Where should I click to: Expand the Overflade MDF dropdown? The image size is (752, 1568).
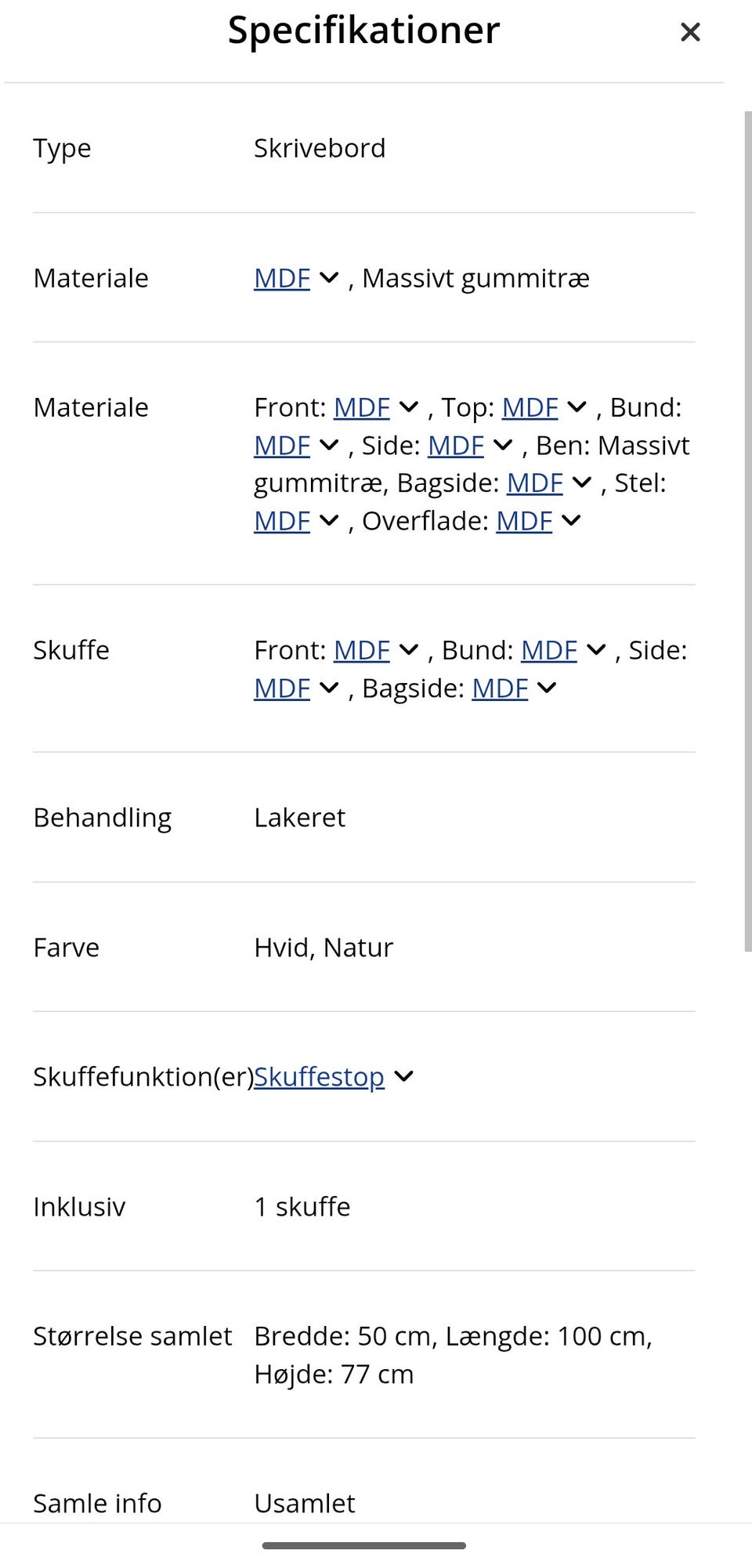pos(571,520)
